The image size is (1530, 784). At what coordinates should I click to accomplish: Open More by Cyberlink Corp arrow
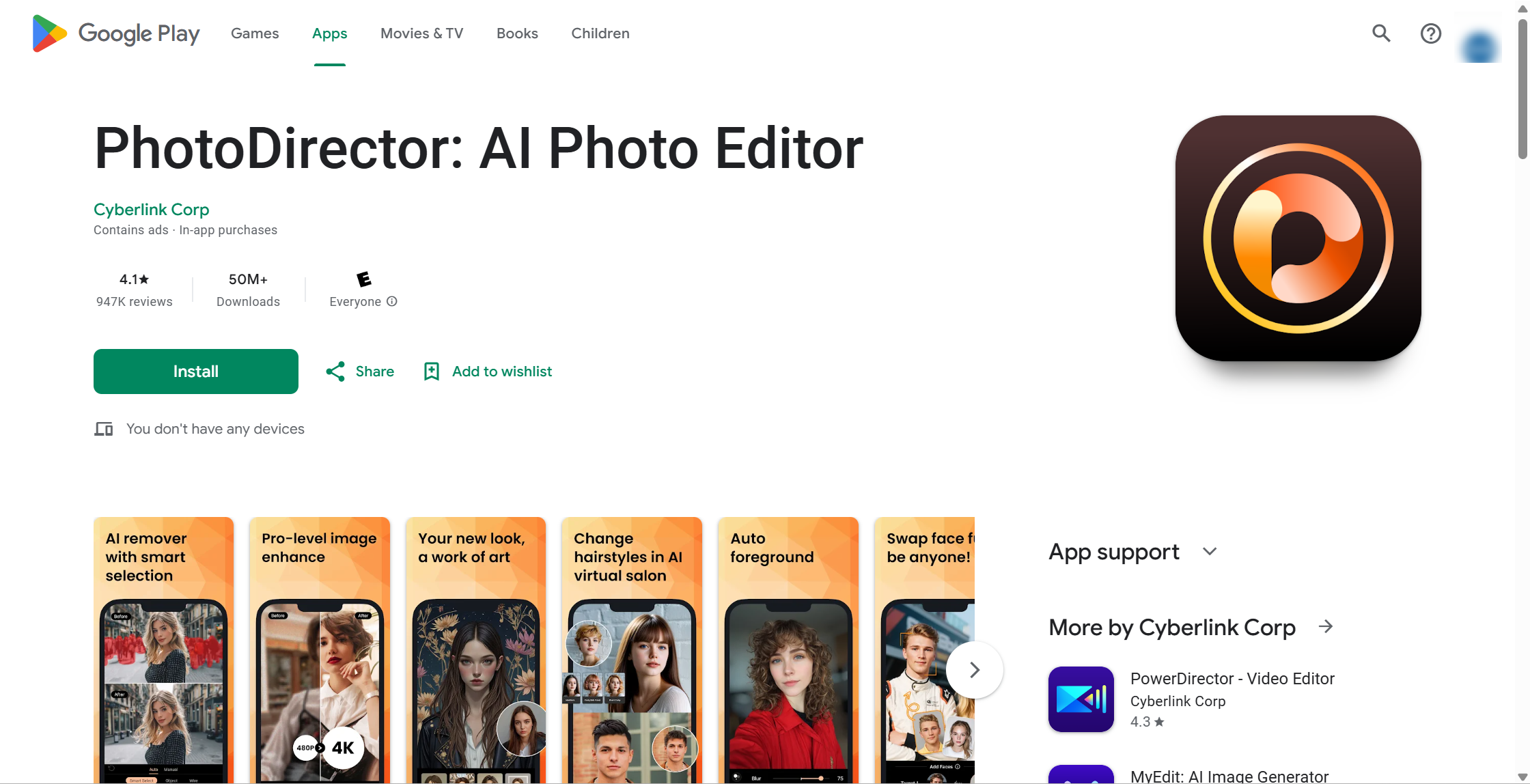click(x=1326, y=626)
